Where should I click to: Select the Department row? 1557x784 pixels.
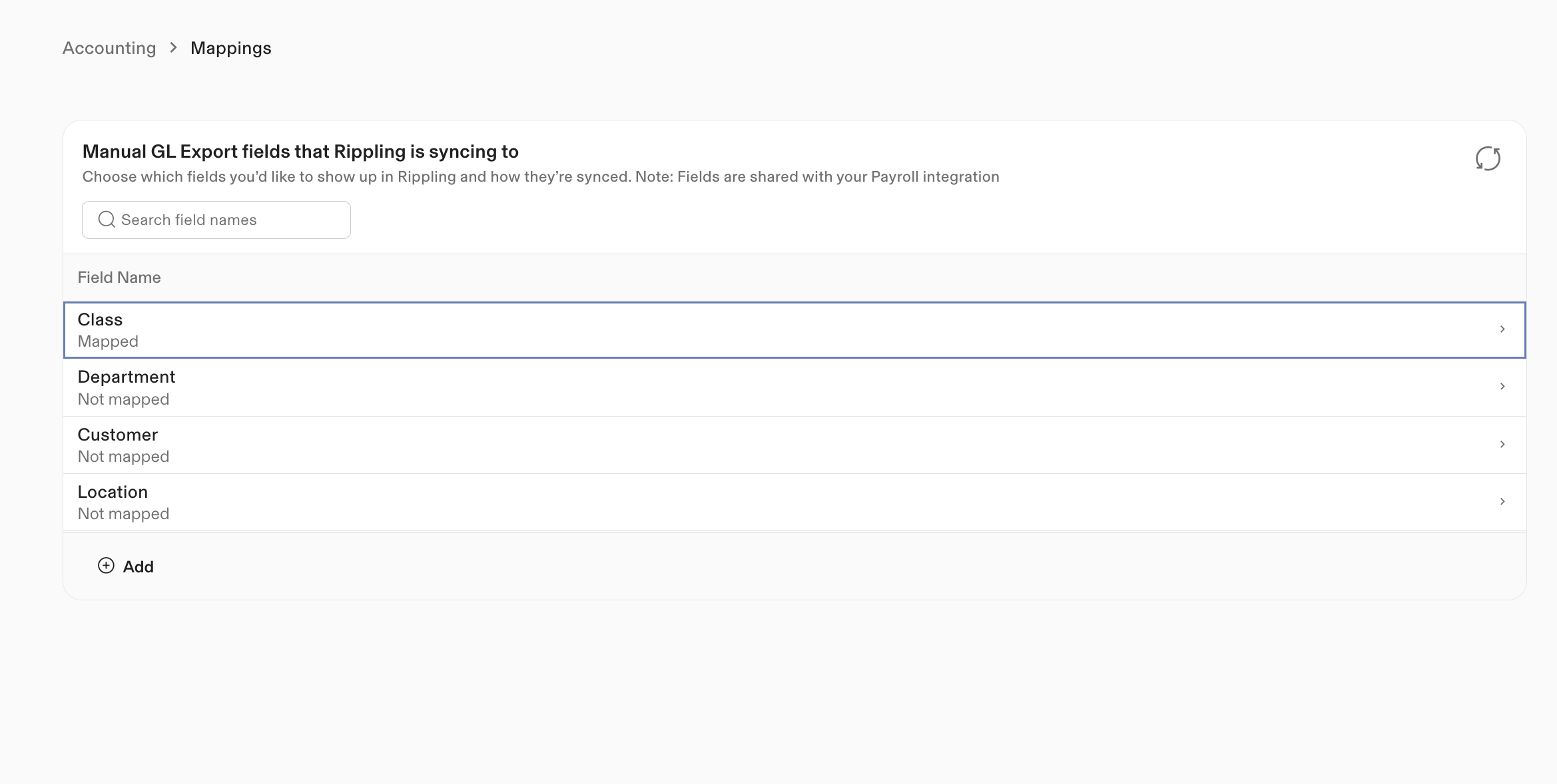coord(466,387)
